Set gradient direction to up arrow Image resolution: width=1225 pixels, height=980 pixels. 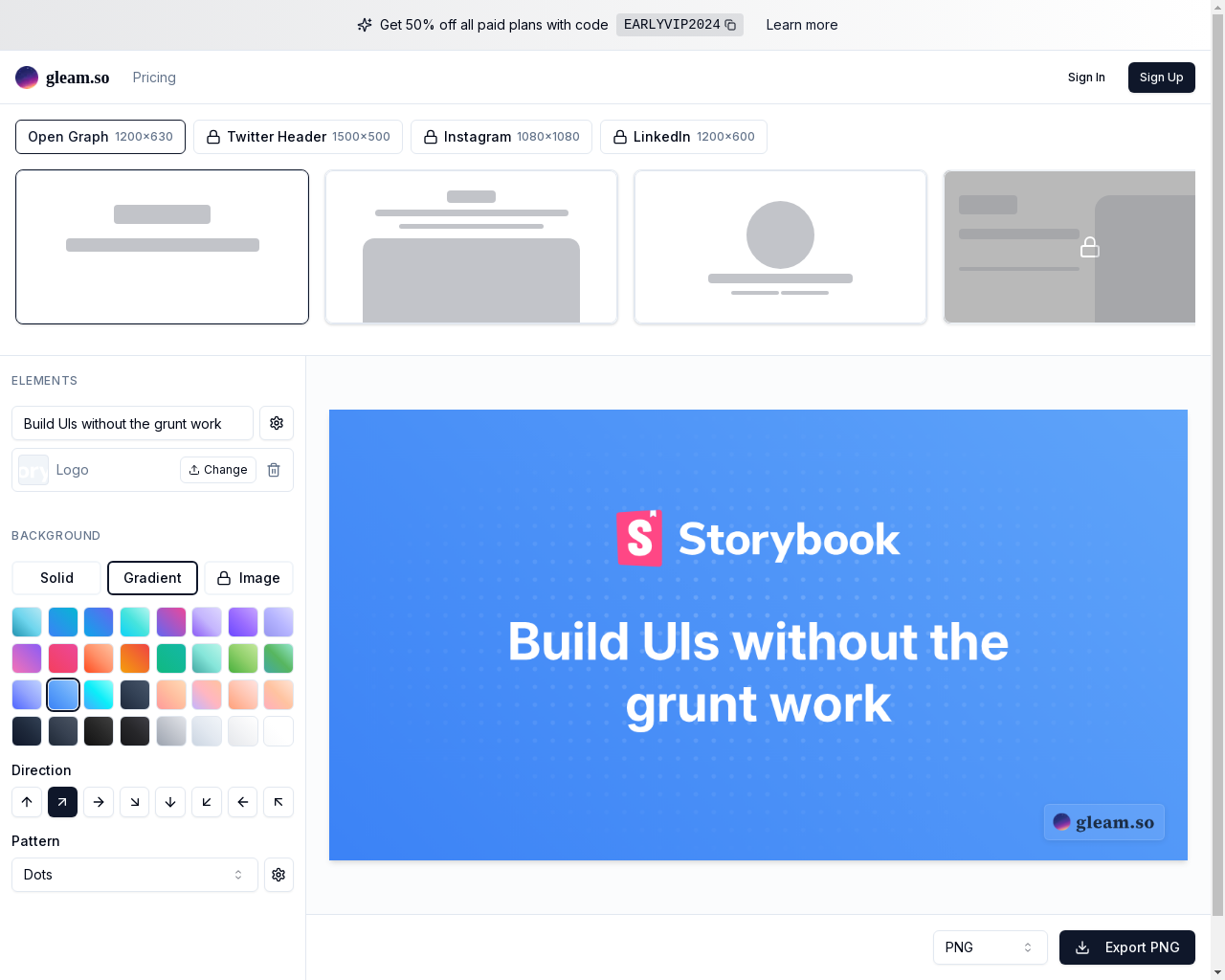tap(27, 802)
